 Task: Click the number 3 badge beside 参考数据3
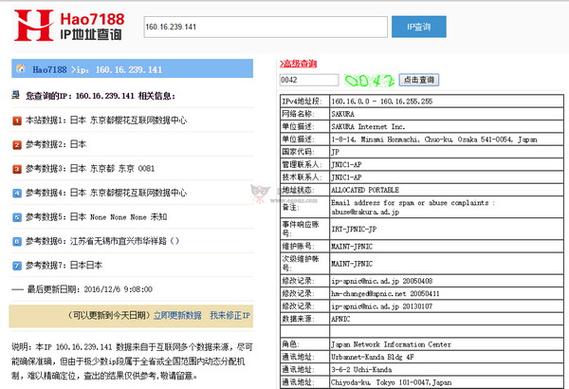coord(17,169)
